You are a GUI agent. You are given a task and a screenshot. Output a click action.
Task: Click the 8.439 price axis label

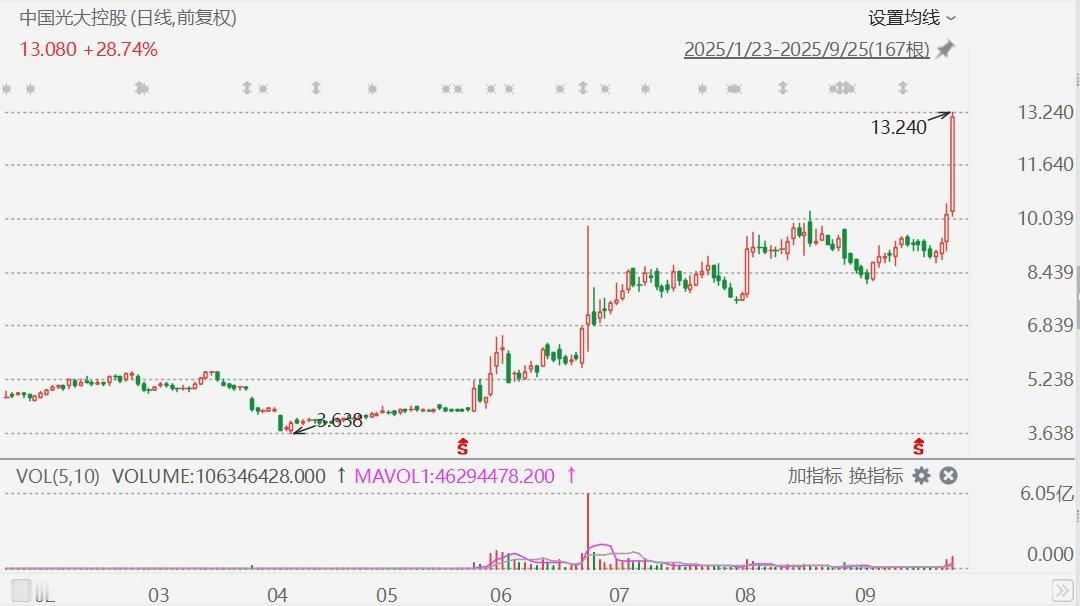pyautogui.click(x=1050, y=272)
